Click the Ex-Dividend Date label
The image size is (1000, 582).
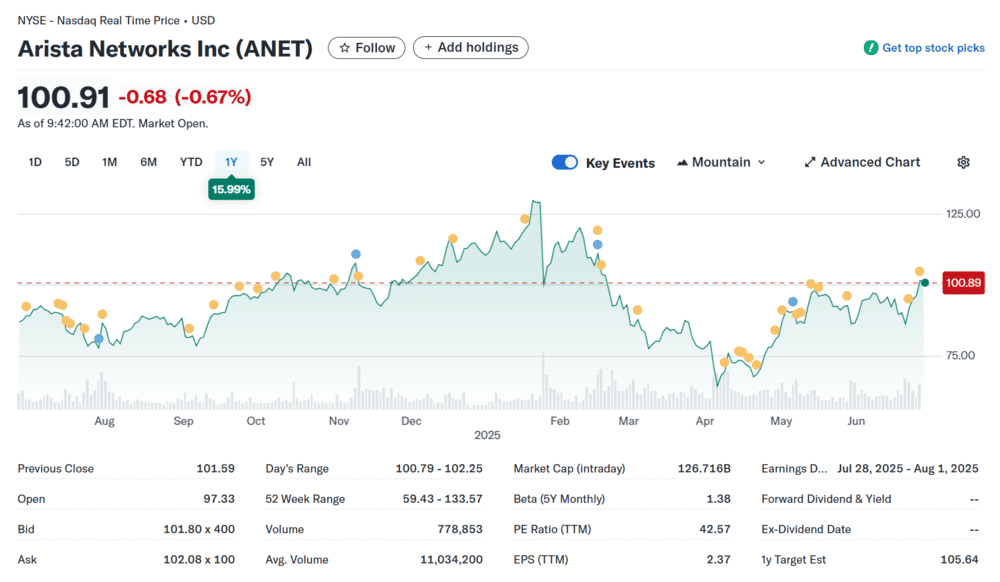(x=806, y=529)
